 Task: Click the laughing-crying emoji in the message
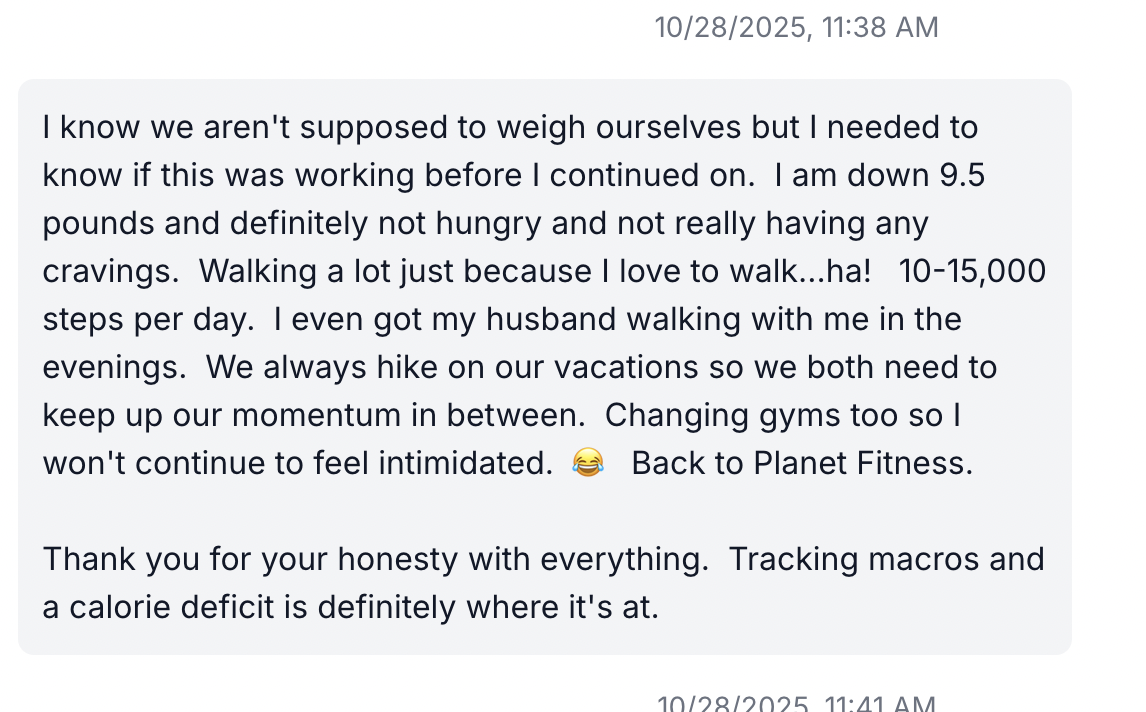pos(588,463)
